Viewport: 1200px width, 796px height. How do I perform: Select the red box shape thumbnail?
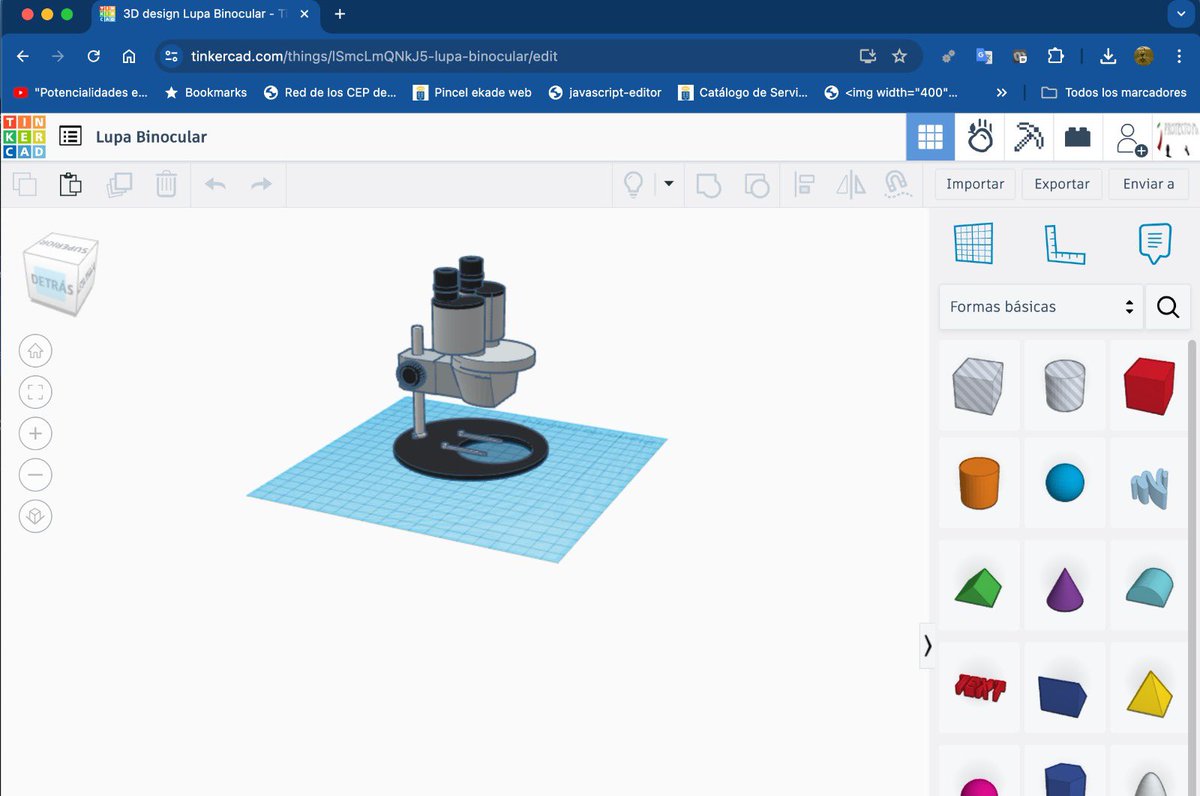pos(1148,384)
